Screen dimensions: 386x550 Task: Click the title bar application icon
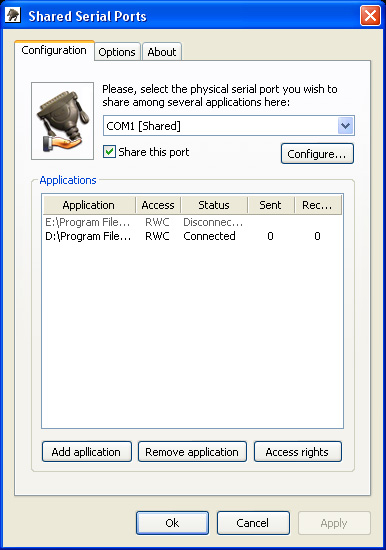pos(13,16)
